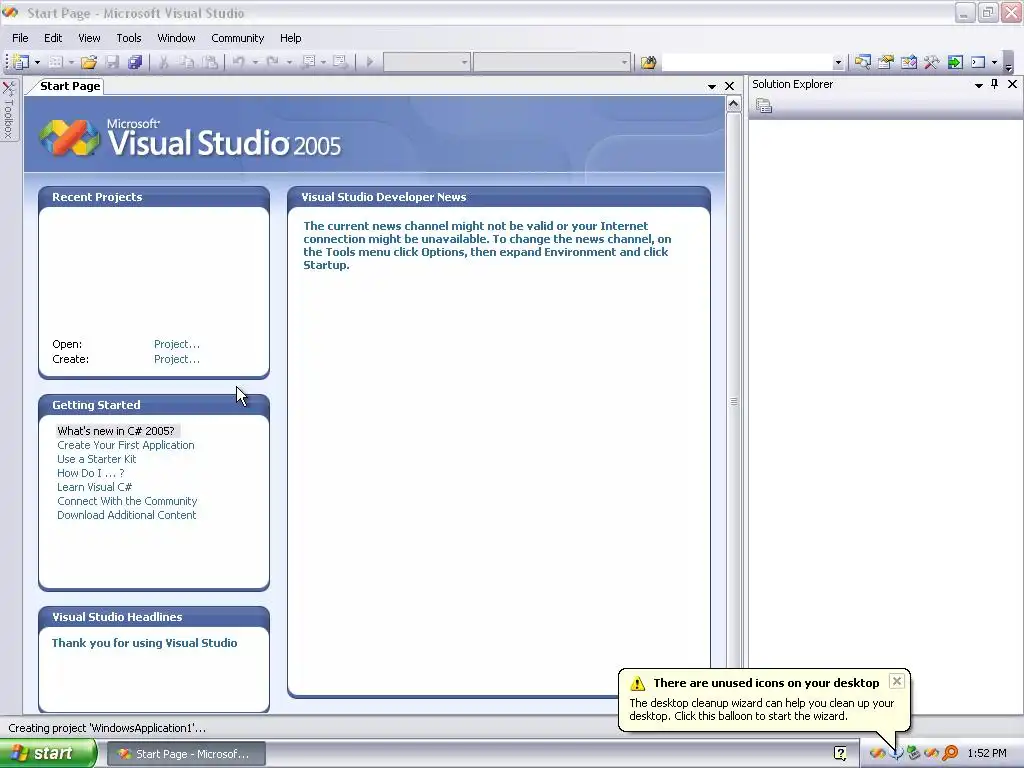The height and width of the screenshot is (768, 1024).
Task: Close the Start Page document tab
Action: click(729, 86)
